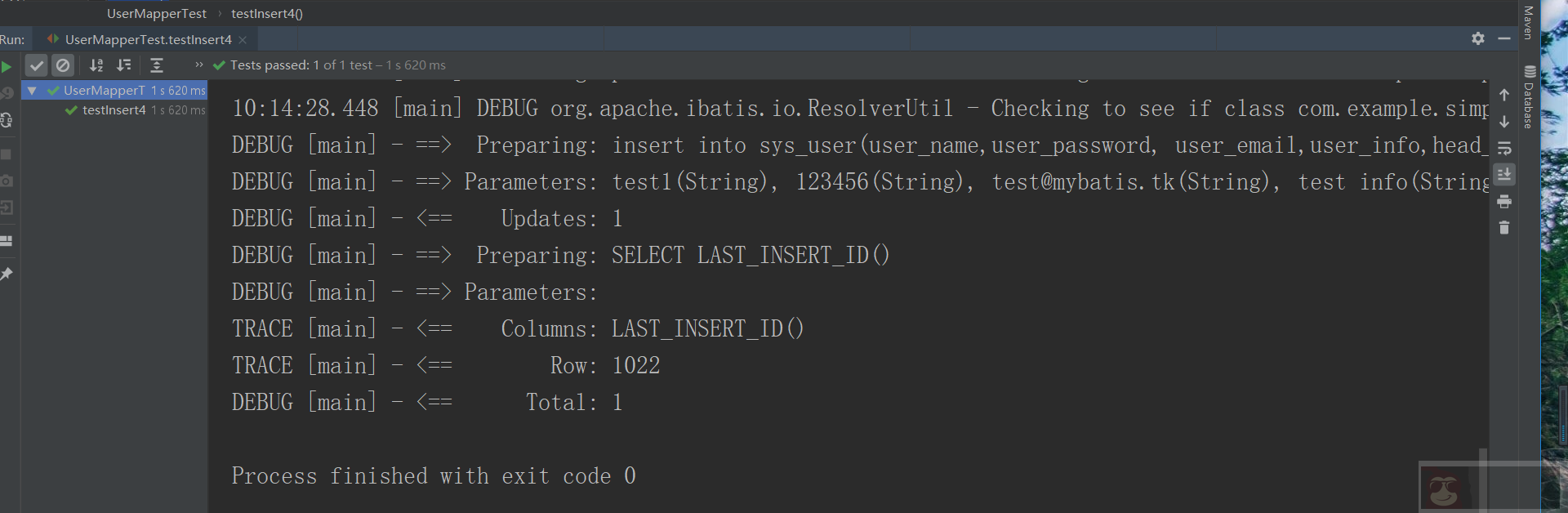This screenshot has width=1568, height=513.
Task: Open the UserMapperTest.testInsert4 run tab
Action: click(147, 39)
